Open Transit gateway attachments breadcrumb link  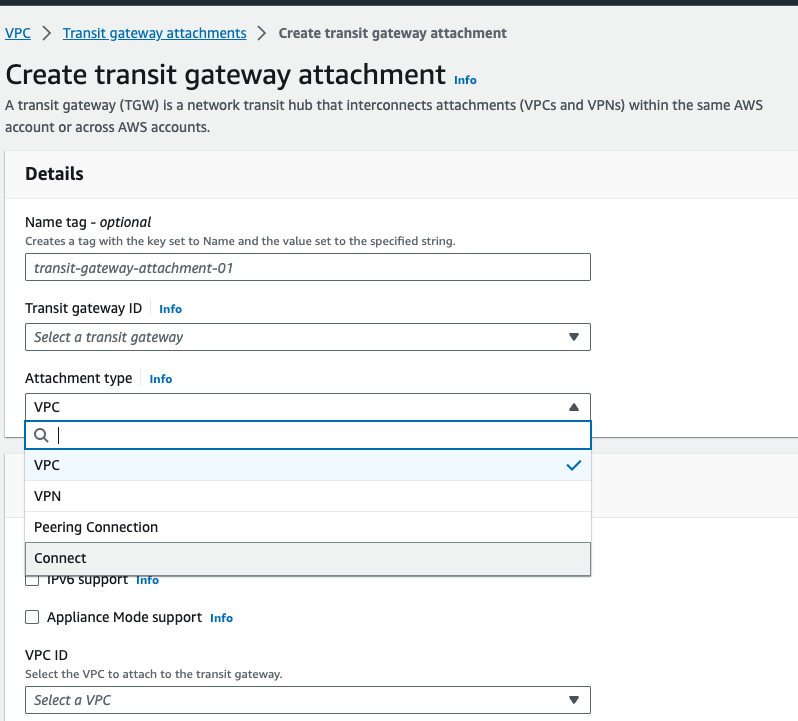(154, 33)
